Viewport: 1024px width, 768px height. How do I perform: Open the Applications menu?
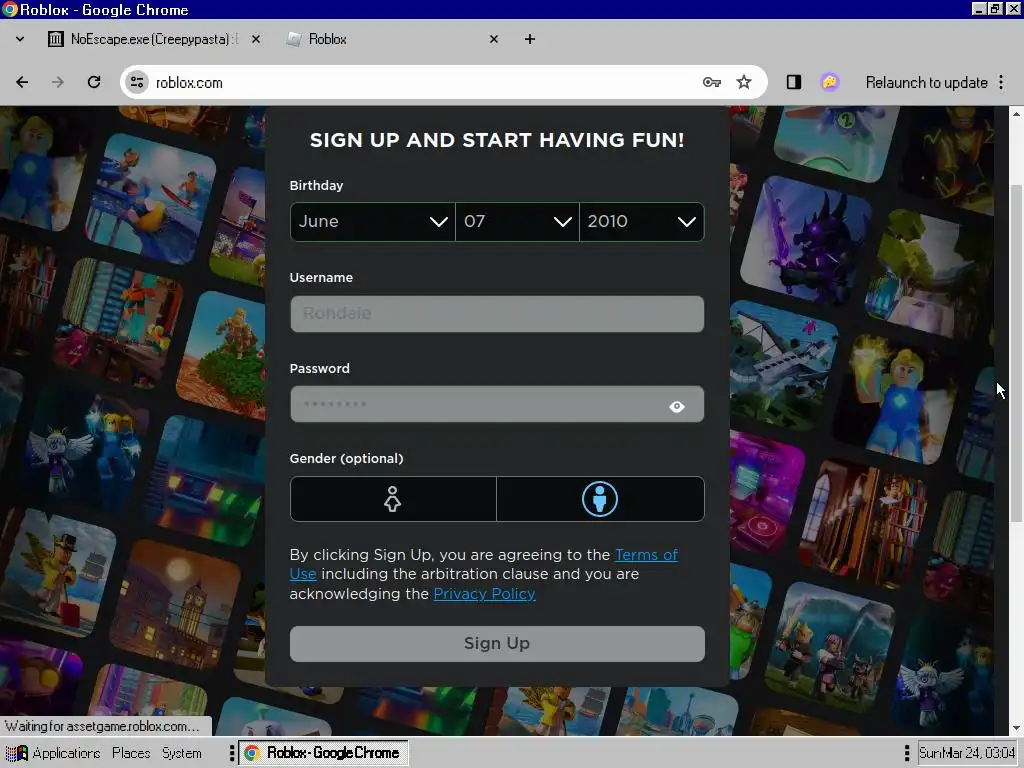click(66, 753)
